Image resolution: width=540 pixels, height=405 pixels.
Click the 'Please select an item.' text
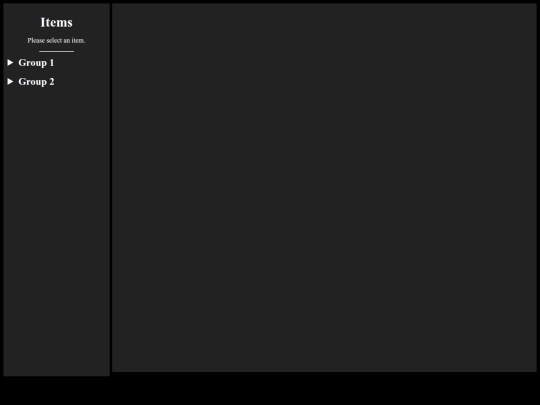point(56,40)
